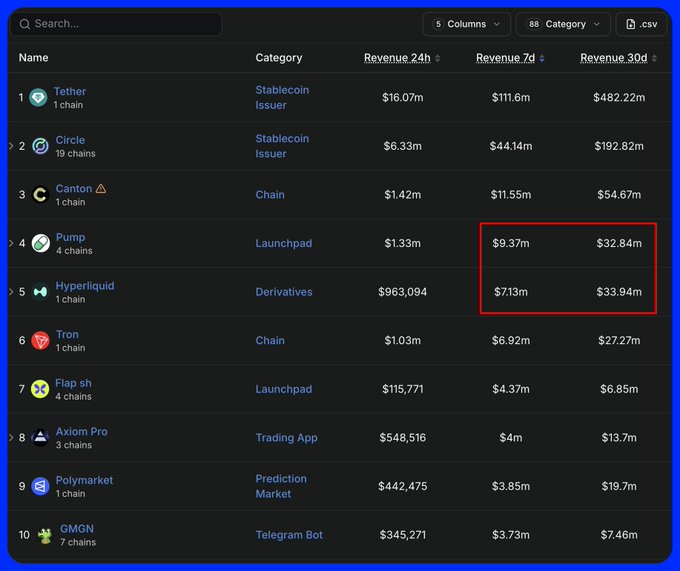Click the Flap sh logo icon
This screenshot has width=680, height=571.
point(40,389)
